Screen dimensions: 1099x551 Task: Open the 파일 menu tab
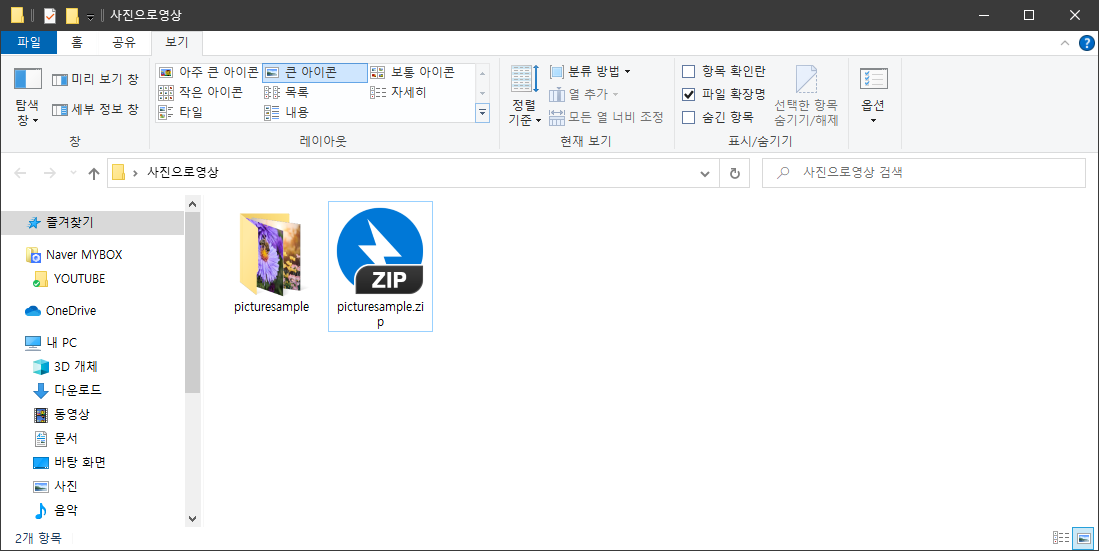[29, 43]
